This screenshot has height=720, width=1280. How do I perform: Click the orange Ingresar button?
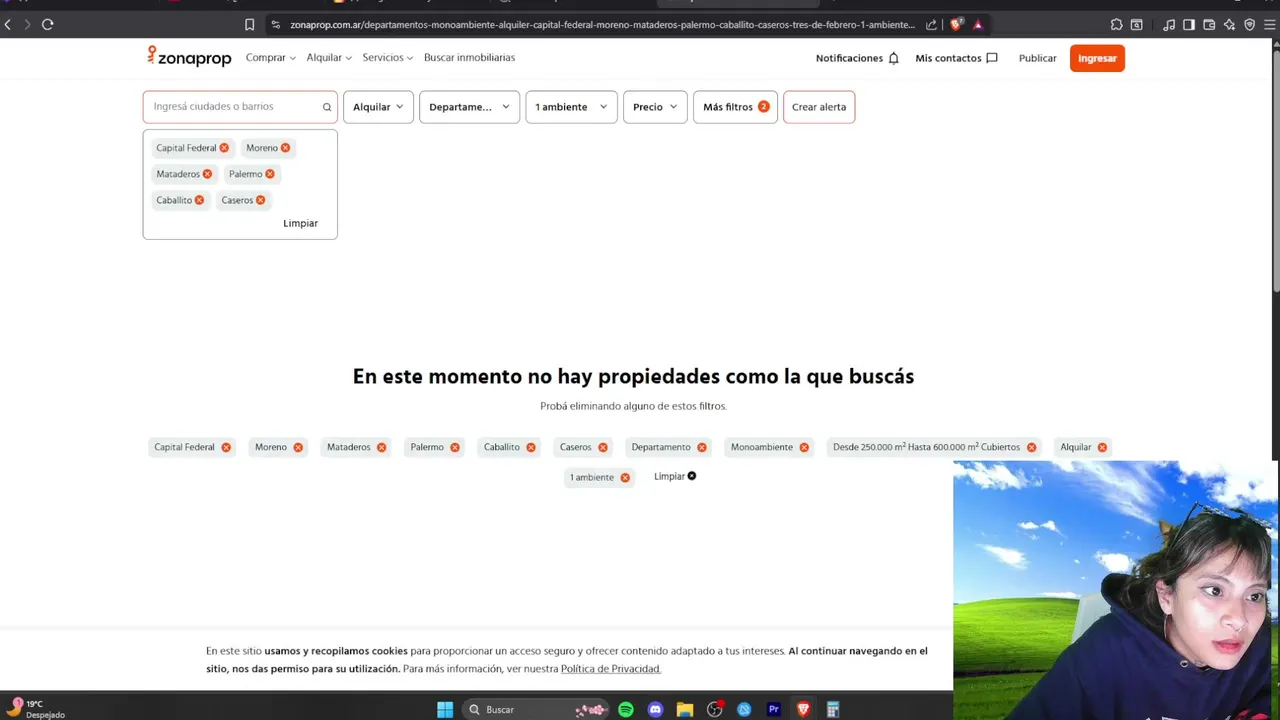1097,58
